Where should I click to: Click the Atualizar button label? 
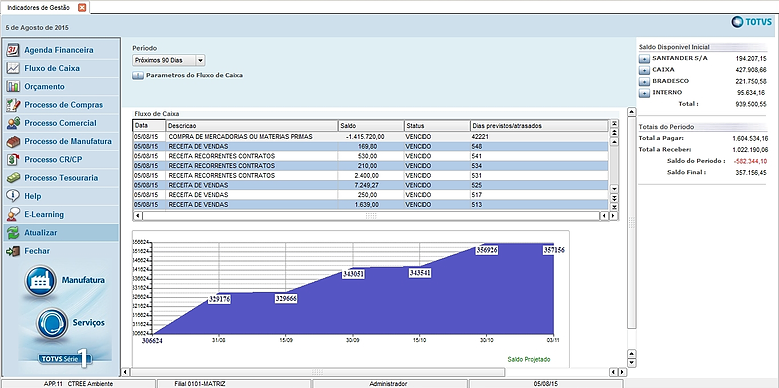click(41, 233)
